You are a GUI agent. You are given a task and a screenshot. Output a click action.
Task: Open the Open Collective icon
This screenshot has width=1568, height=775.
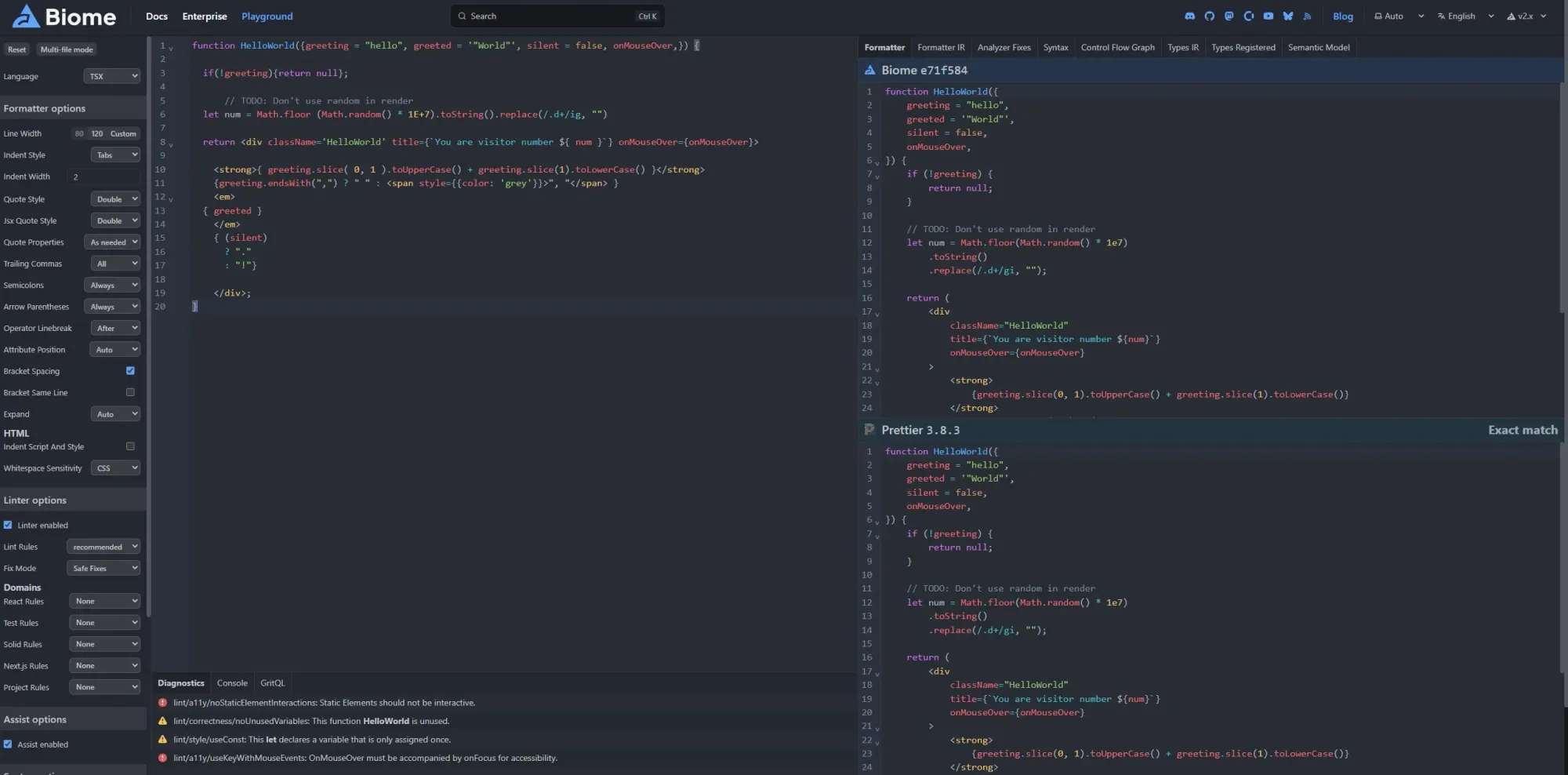point(1248,16)
